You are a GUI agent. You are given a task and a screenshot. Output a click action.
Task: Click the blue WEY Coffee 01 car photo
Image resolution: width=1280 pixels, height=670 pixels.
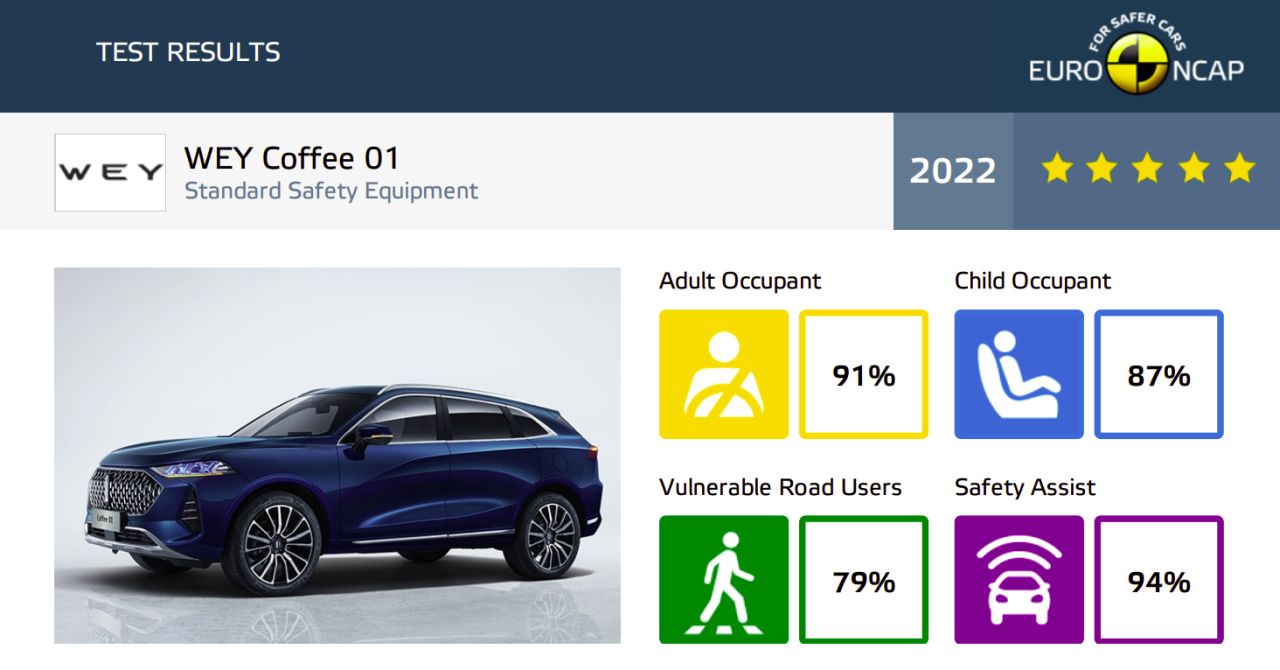(x=337, y=455)
